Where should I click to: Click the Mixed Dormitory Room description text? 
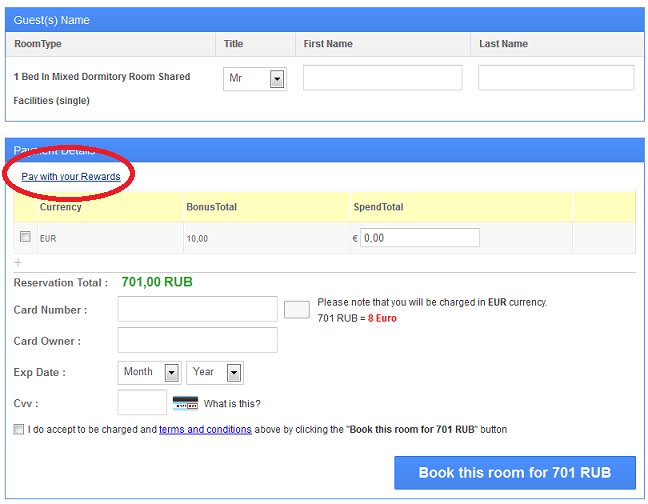pyautogui.click(x=102, y=88)
